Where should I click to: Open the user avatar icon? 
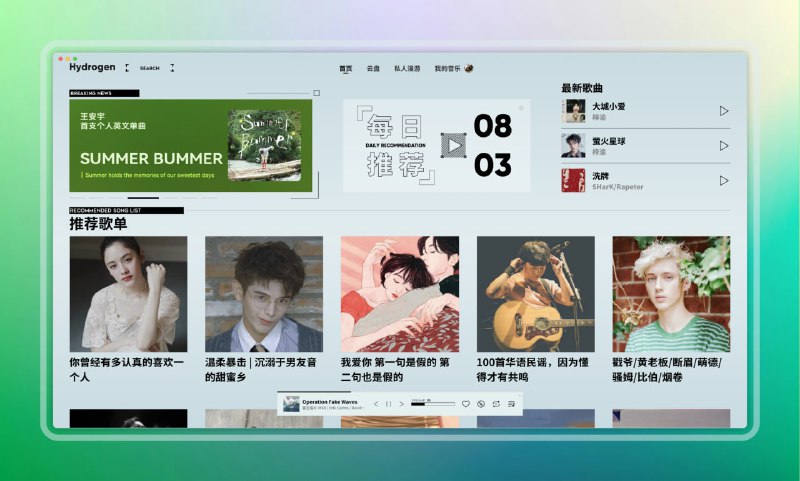point(468,68)
